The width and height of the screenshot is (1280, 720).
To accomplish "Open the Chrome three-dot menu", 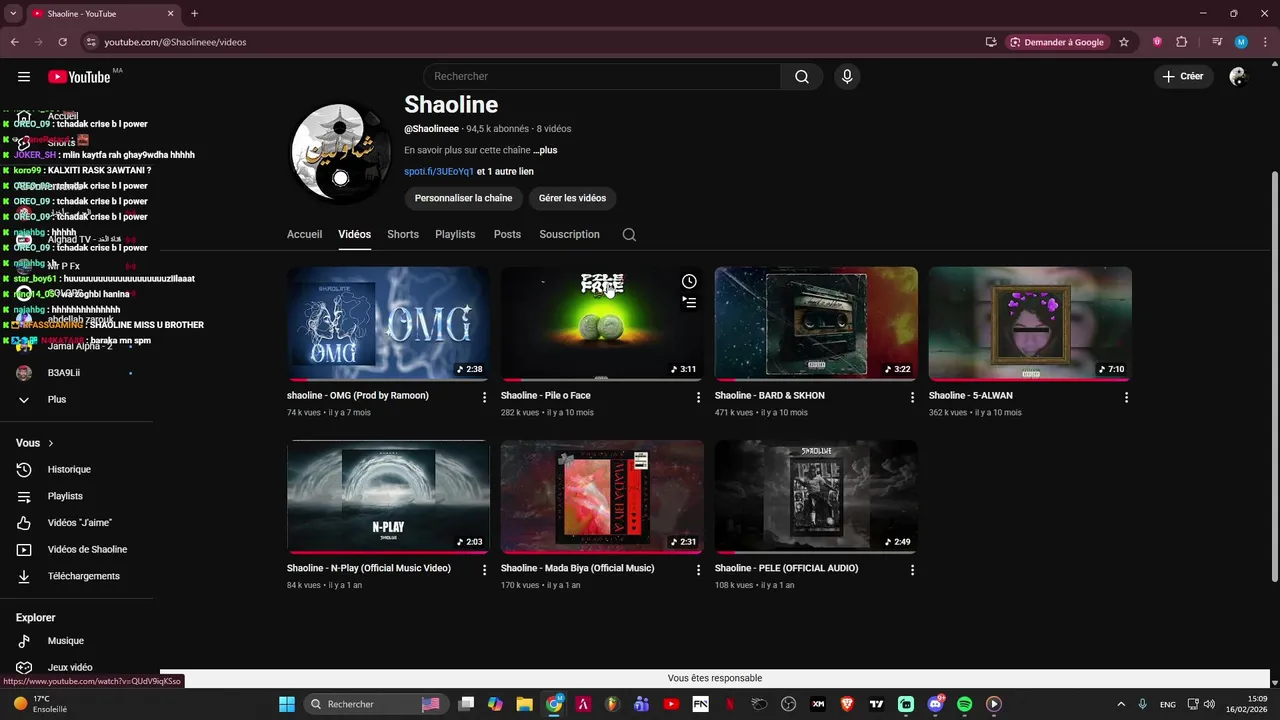I will coord(1265,42).
